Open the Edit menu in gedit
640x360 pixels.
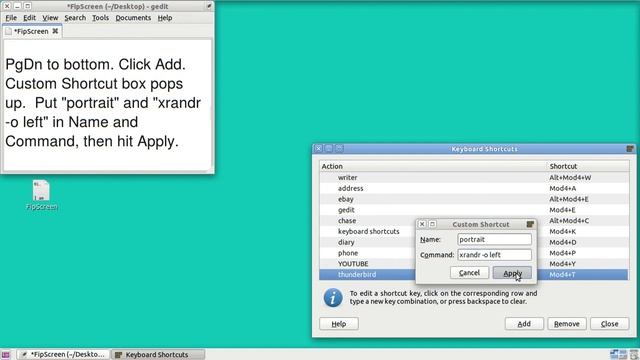click(x=29, y=18)
